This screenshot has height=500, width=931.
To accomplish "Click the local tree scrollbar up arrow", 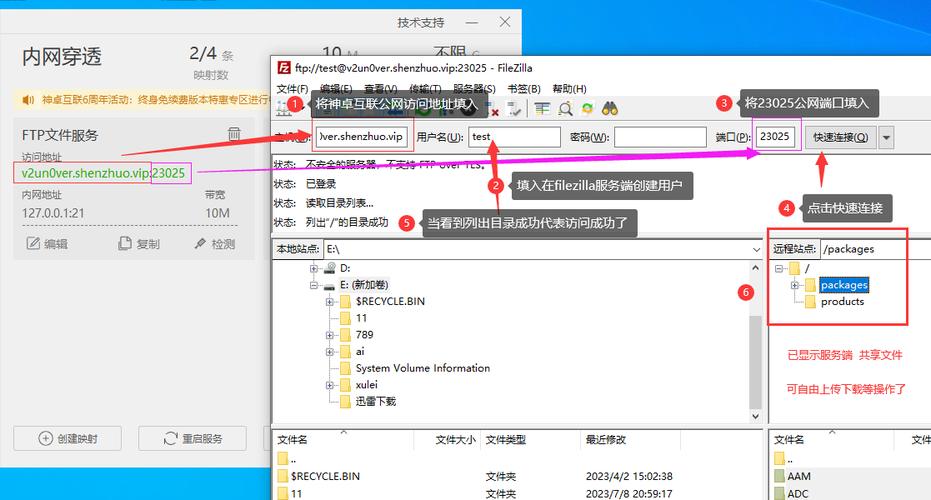I will coord(755,268).
